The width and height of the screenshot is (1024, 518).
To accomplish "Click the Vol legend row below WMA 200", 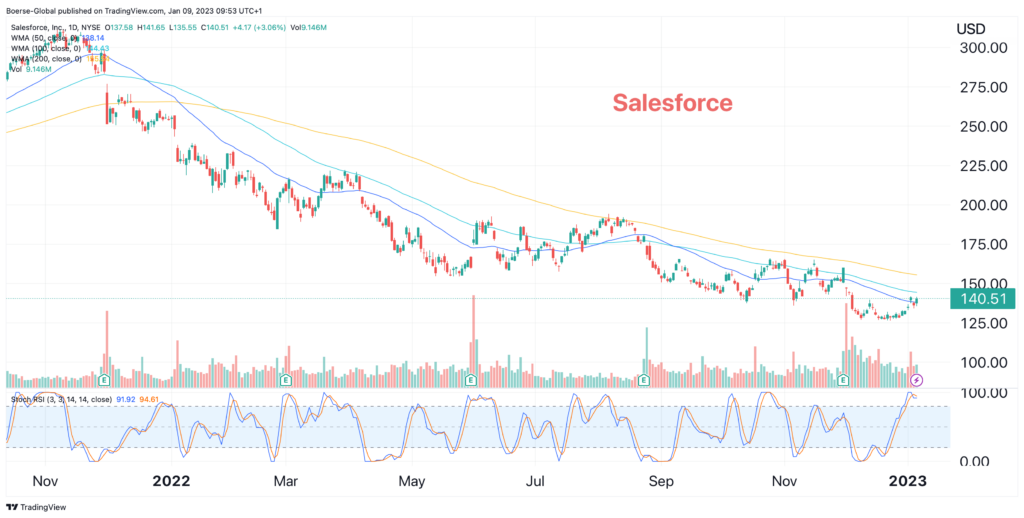I will click(x=31, y=69).
